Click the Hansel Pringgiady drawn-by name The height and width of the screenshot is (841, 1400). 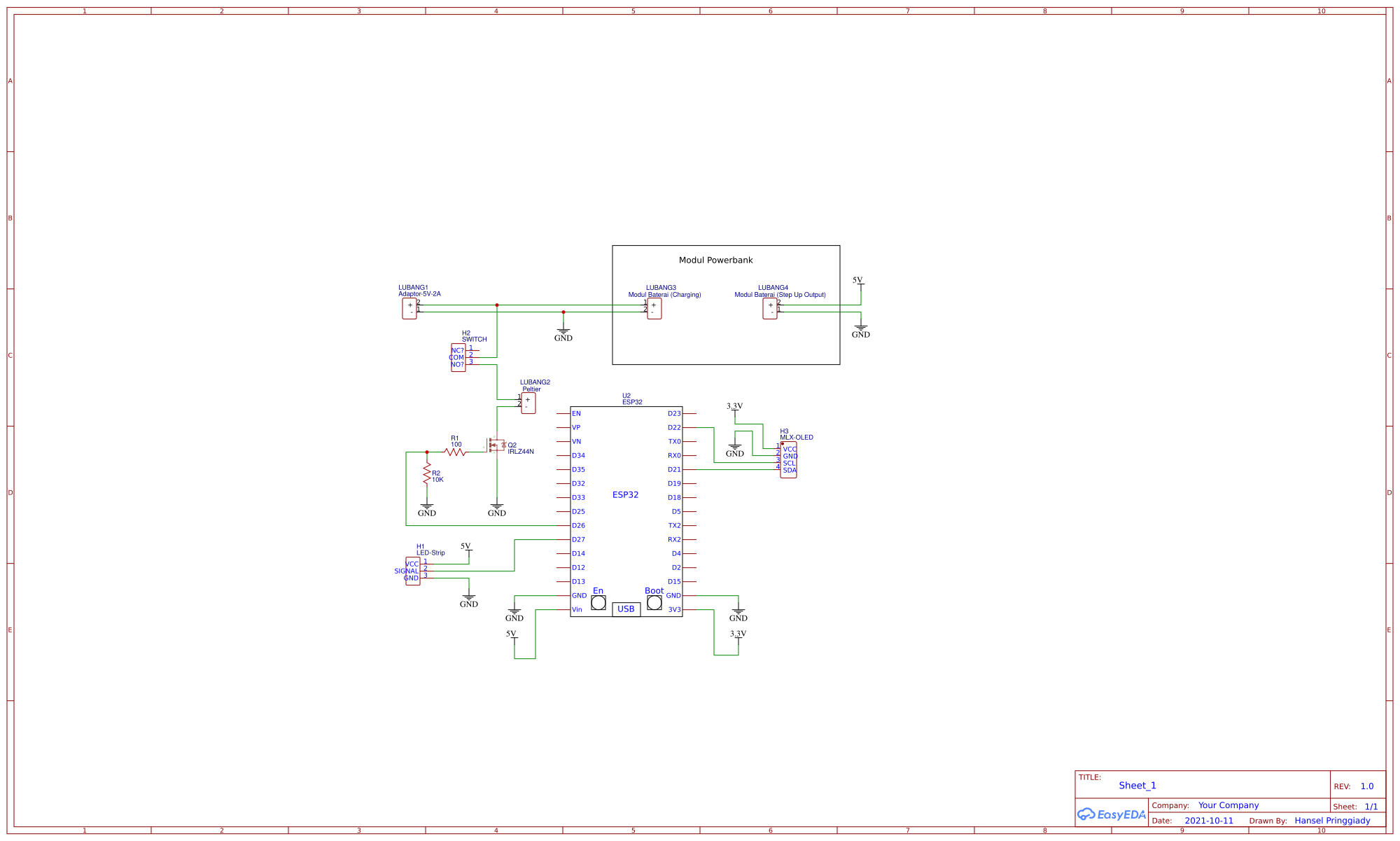[1332, 821]
